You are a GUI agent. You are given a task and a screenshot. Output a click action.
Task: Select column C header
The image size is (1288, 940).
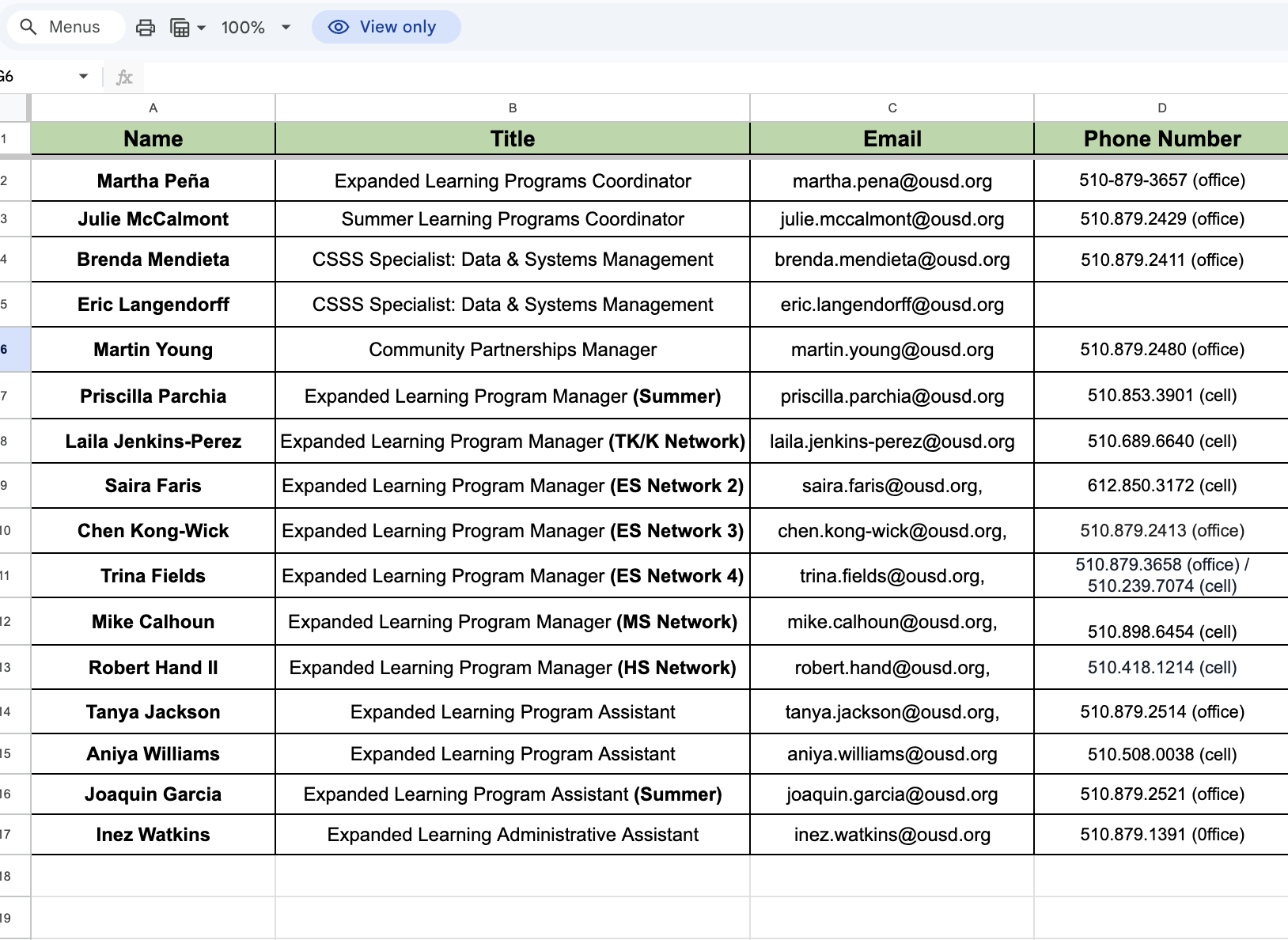[892, 108]
